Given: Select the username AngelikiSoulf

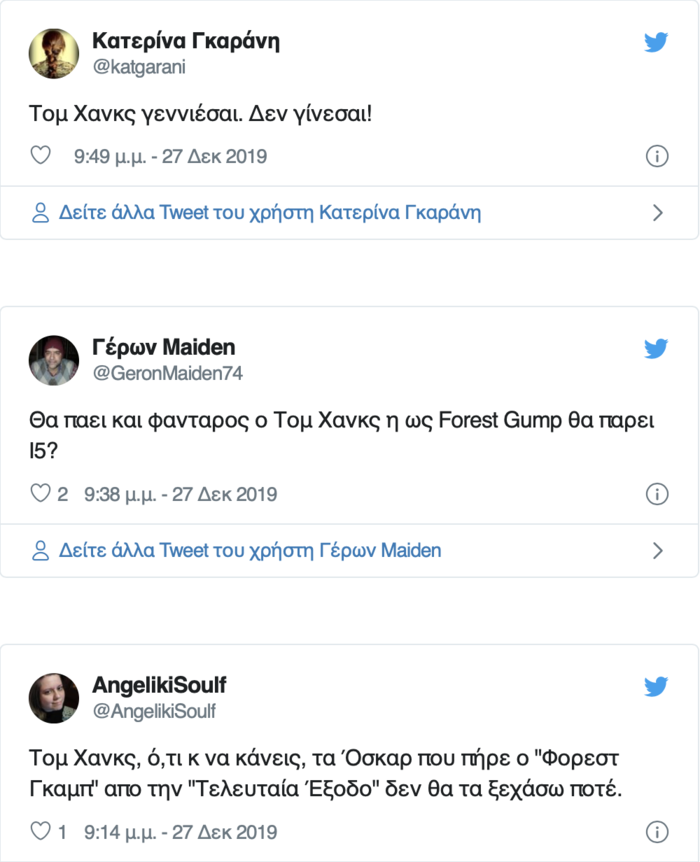Looking at the screenshot, I should pyautogui.click(x=152, y=686).
